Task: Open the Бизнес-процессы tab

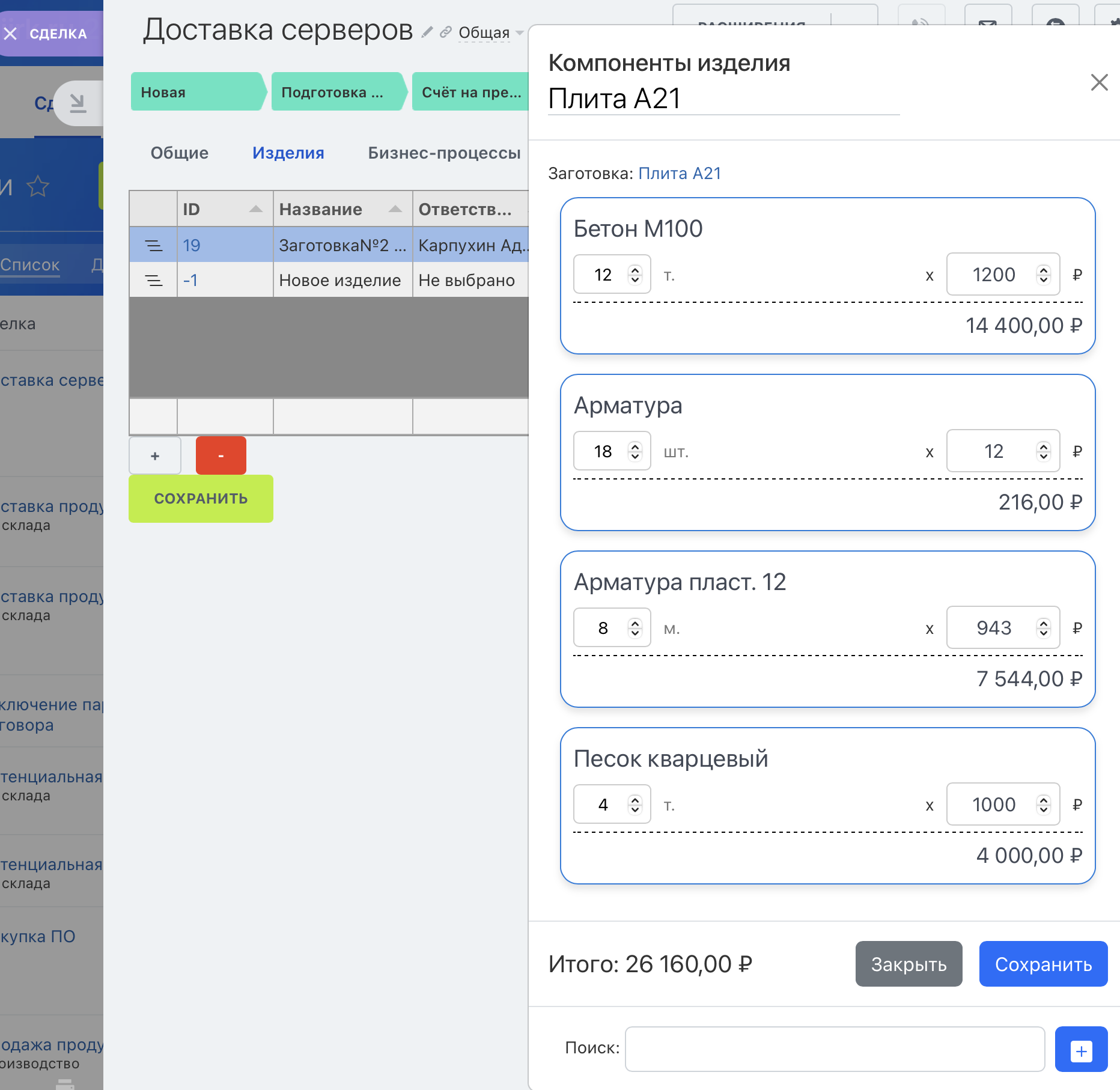Action: [444, 153]
